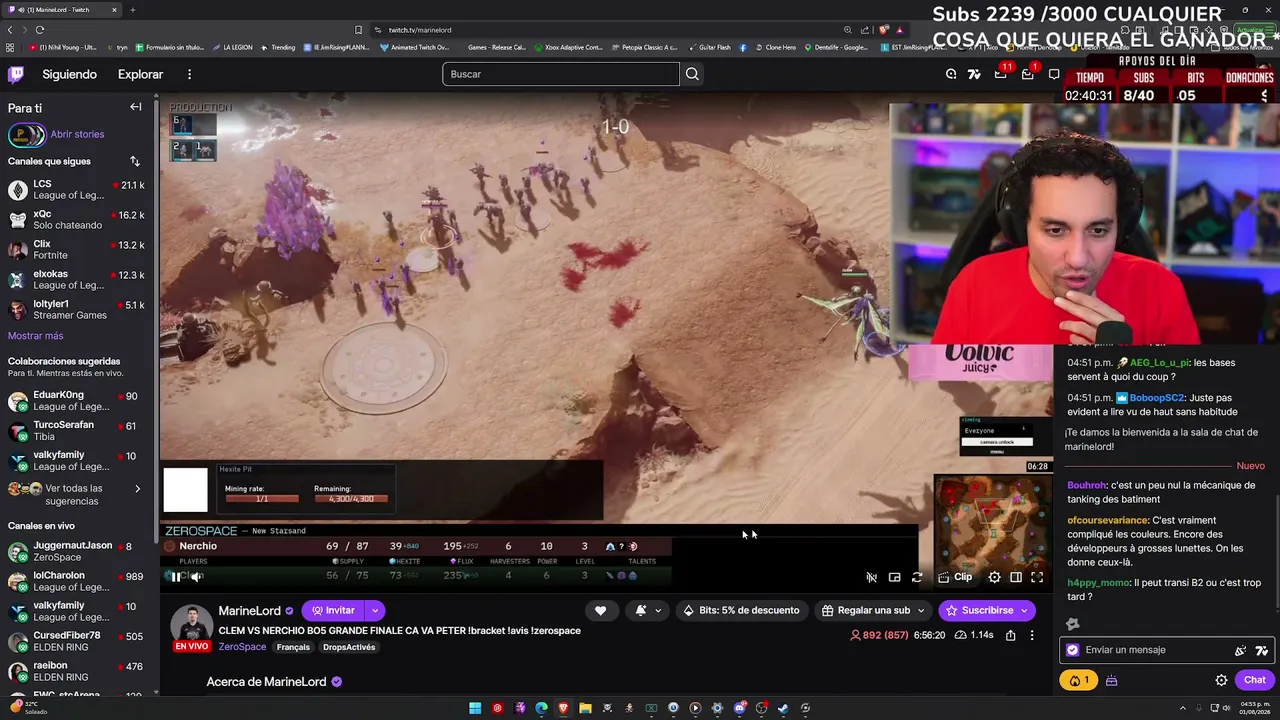The image size is (1280, 720).
Task: Click Mostrar más under followed channels
Action: pyautogui.click(x=36, y=336)
